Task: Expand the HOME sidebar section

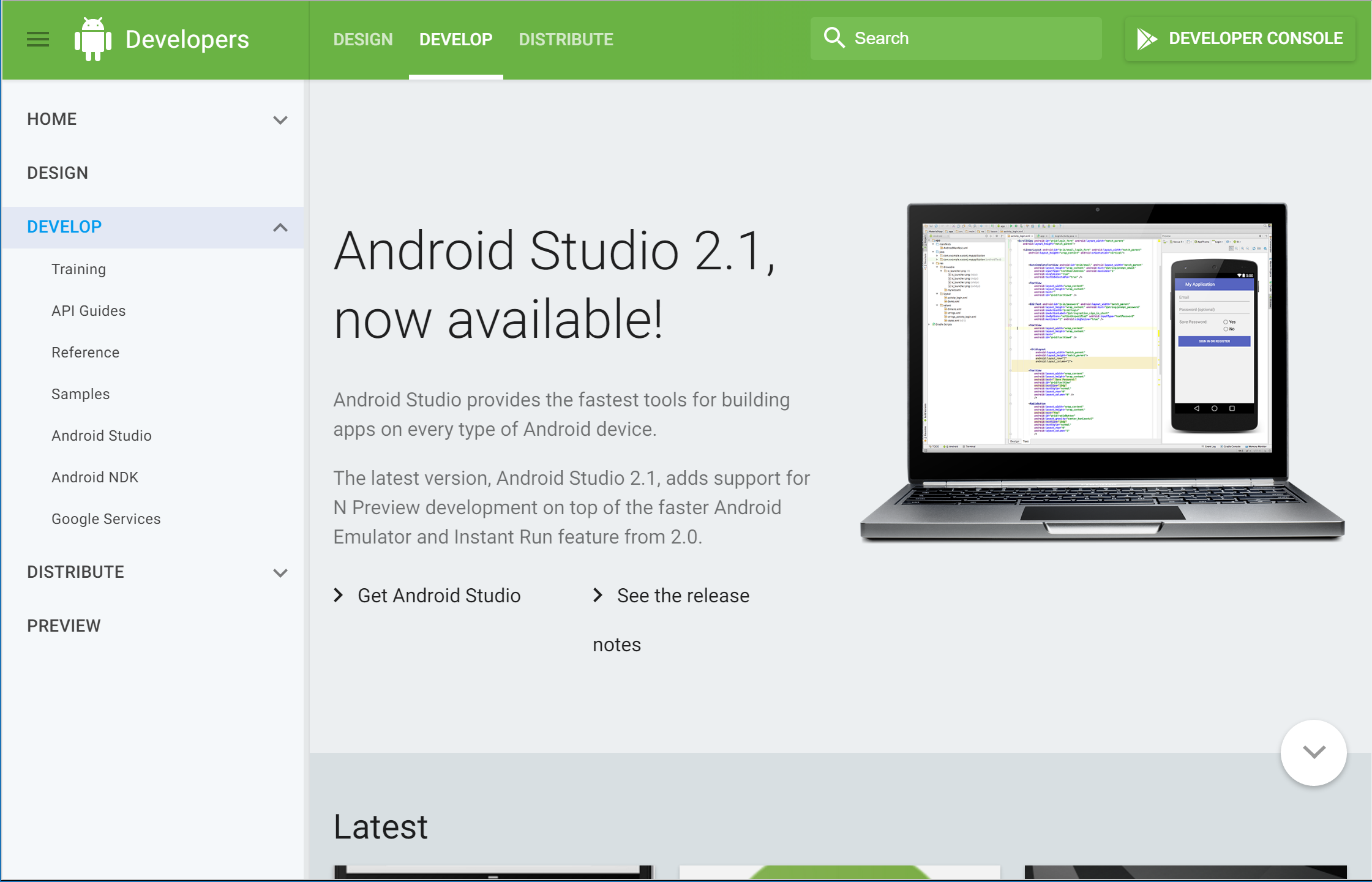Action: pos(280,120)
